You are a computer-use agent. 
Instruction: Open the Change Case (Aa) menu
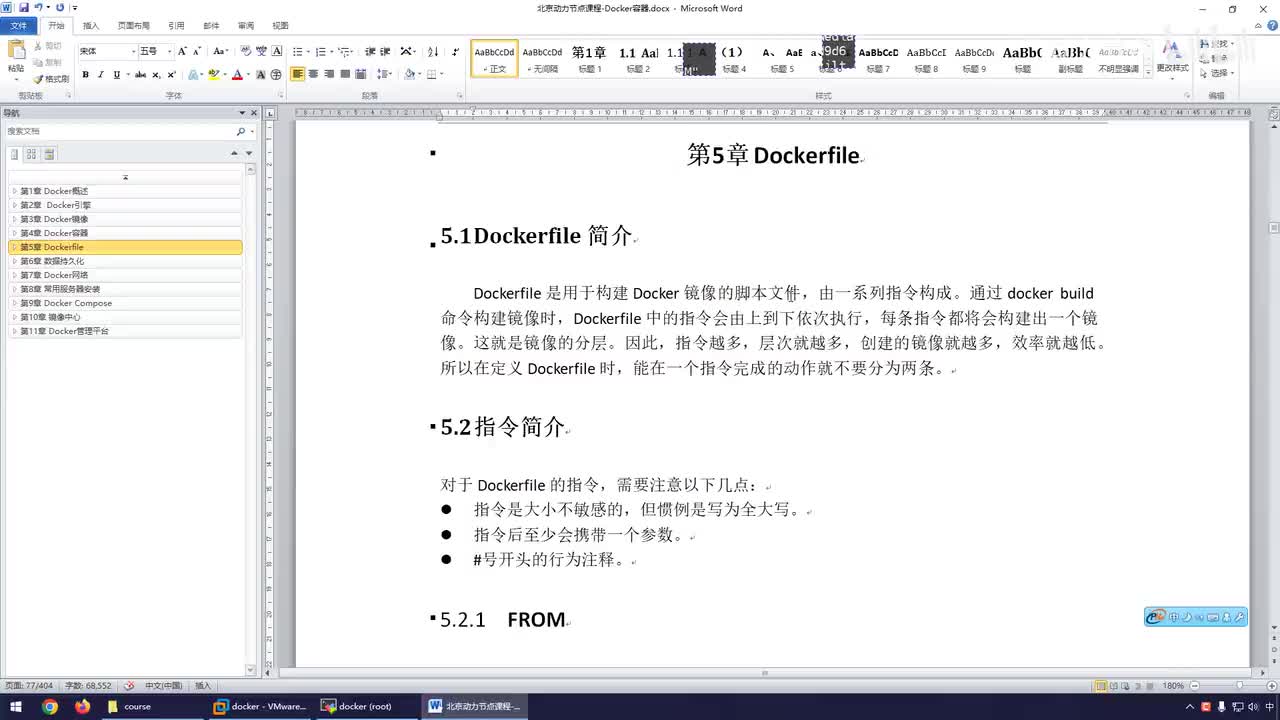tap(220, 51)
